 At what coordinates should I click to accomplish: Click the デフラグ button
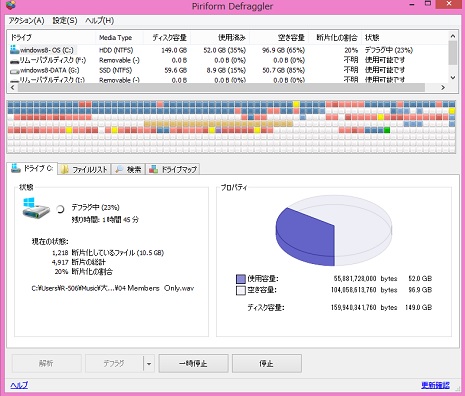pos(114,363)
